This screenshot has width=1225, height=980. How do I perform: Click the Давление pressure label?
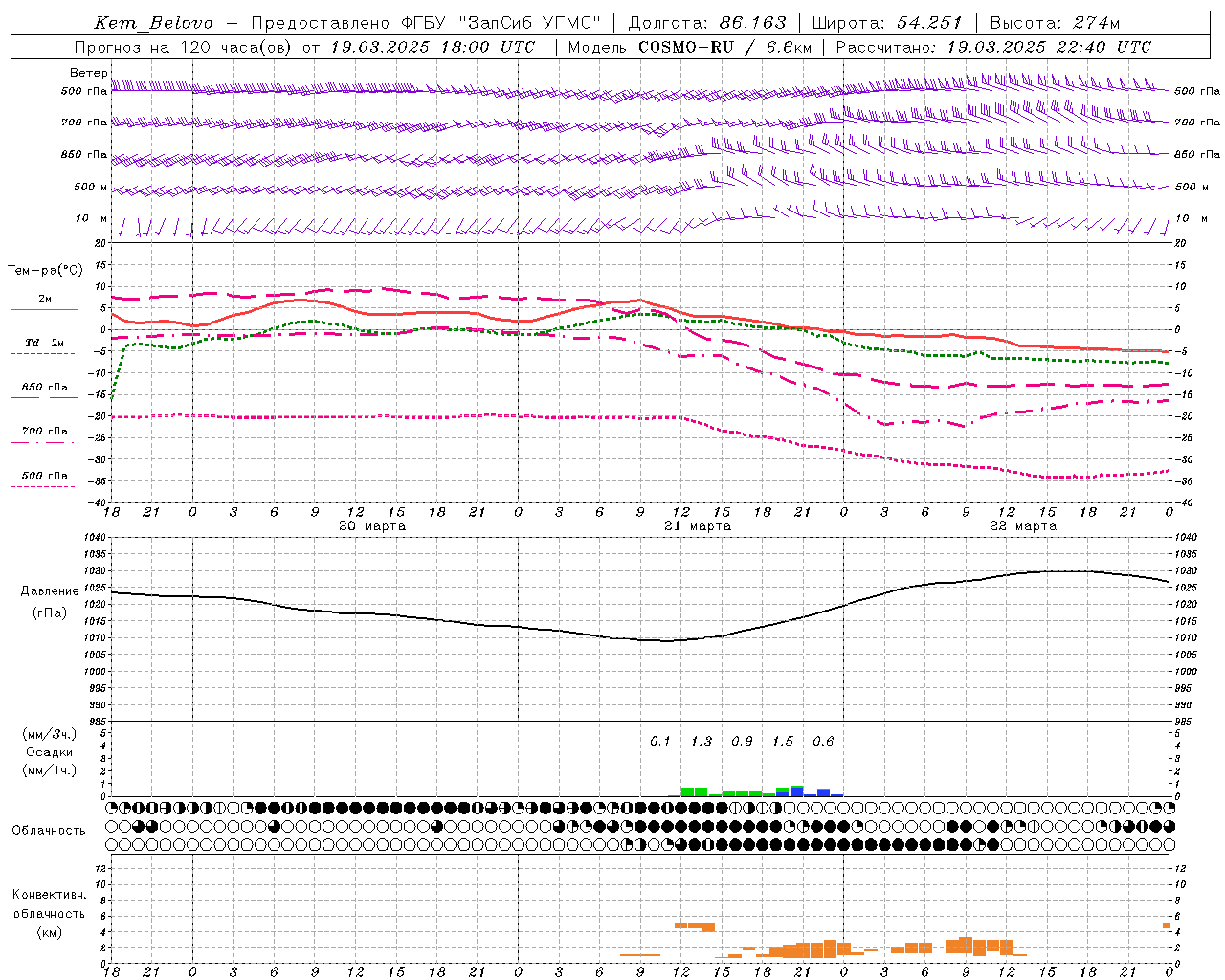click(x=50, y=591)
